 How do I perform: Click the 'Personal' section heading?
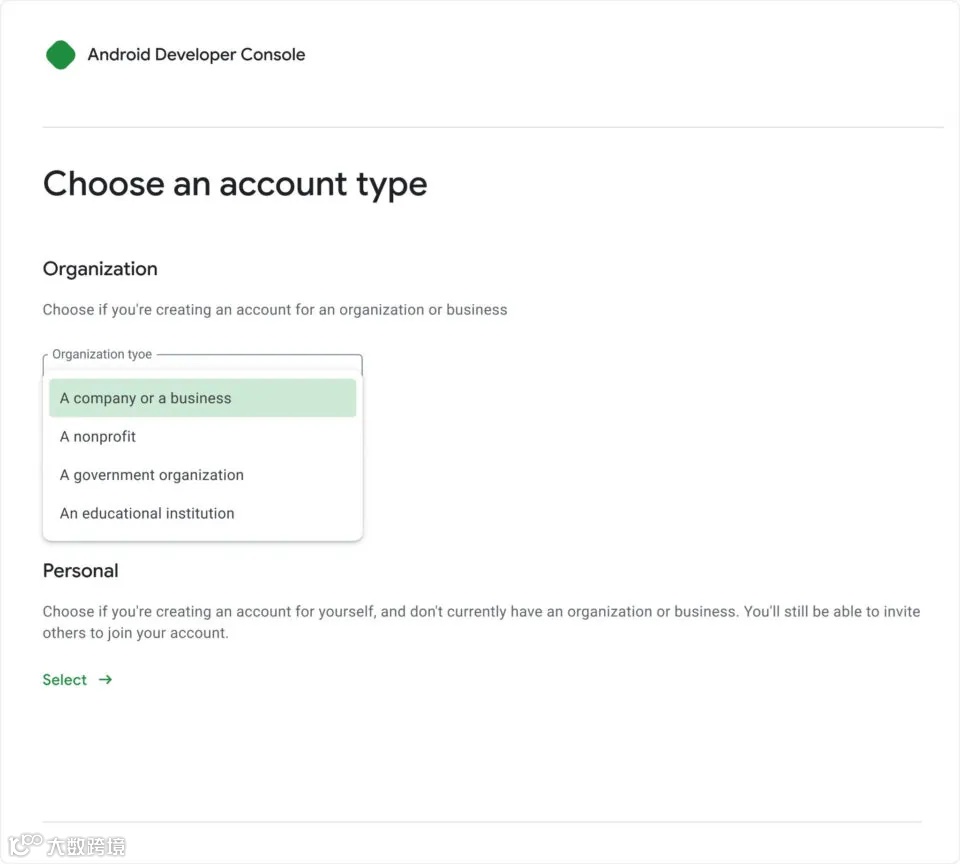click(80, 571)
